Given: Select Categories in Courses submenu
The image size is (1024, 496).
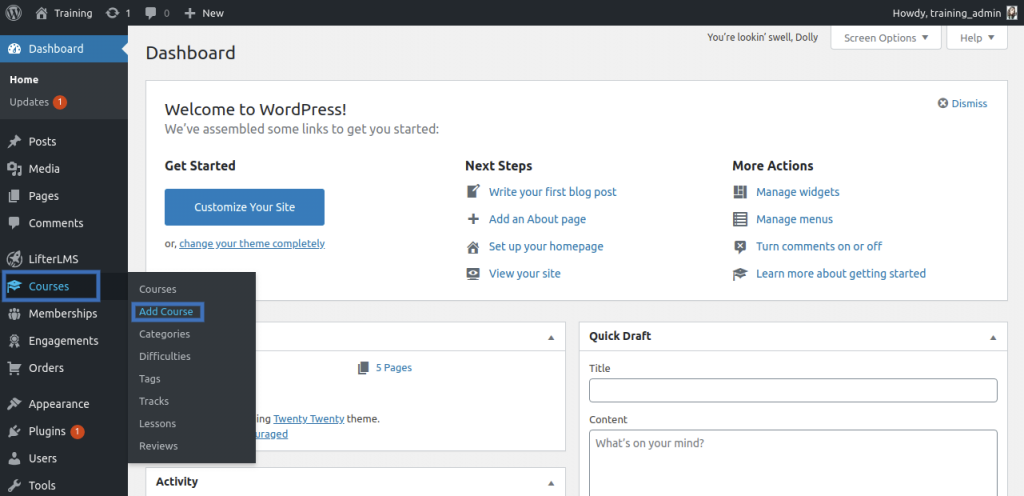Looking at the screenshot, I should pyautogui.click(x=165, y=334).
